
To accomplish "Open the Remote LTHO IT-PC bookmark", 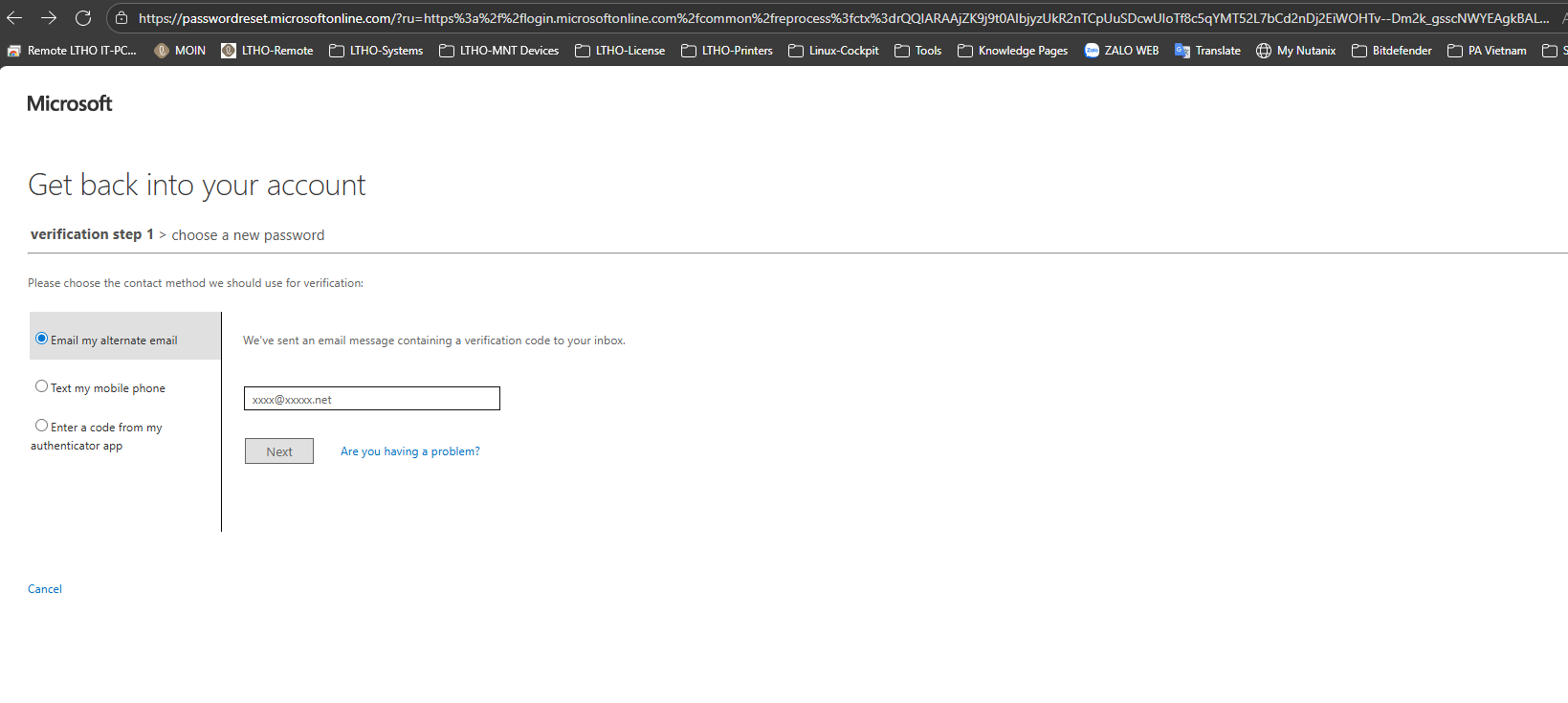I will [72, 51].
